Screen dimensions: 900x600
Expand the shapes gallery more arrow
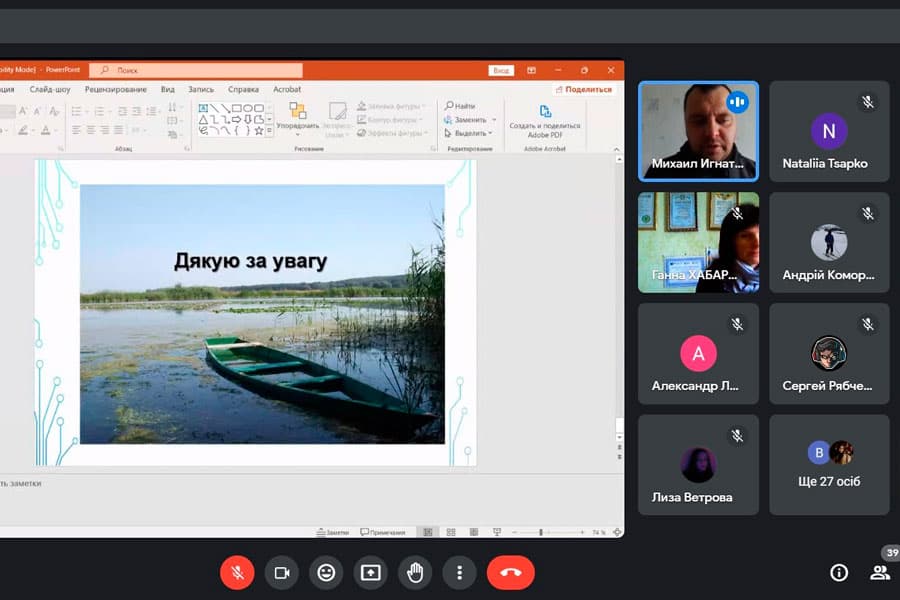tap(269, 131)
